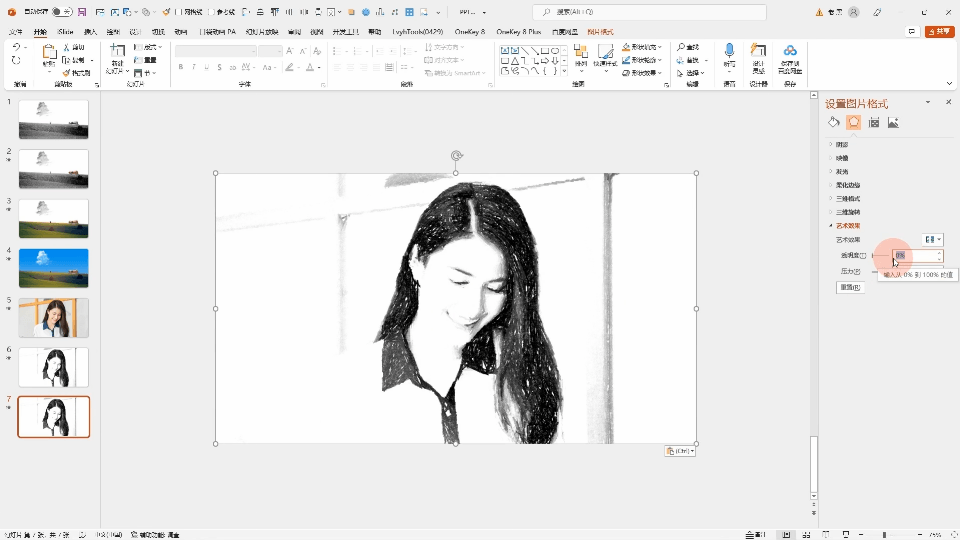Image resolution: width=960 pixels, height=540 pixels.
Task: Select the Size & Properties pane icon
Action: pos(874,122)
